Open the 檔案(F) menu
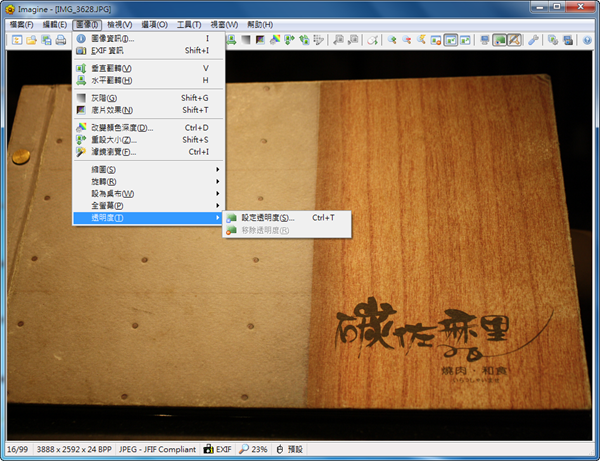The height and width of the screenshot is (461, 600). (21, 25)
